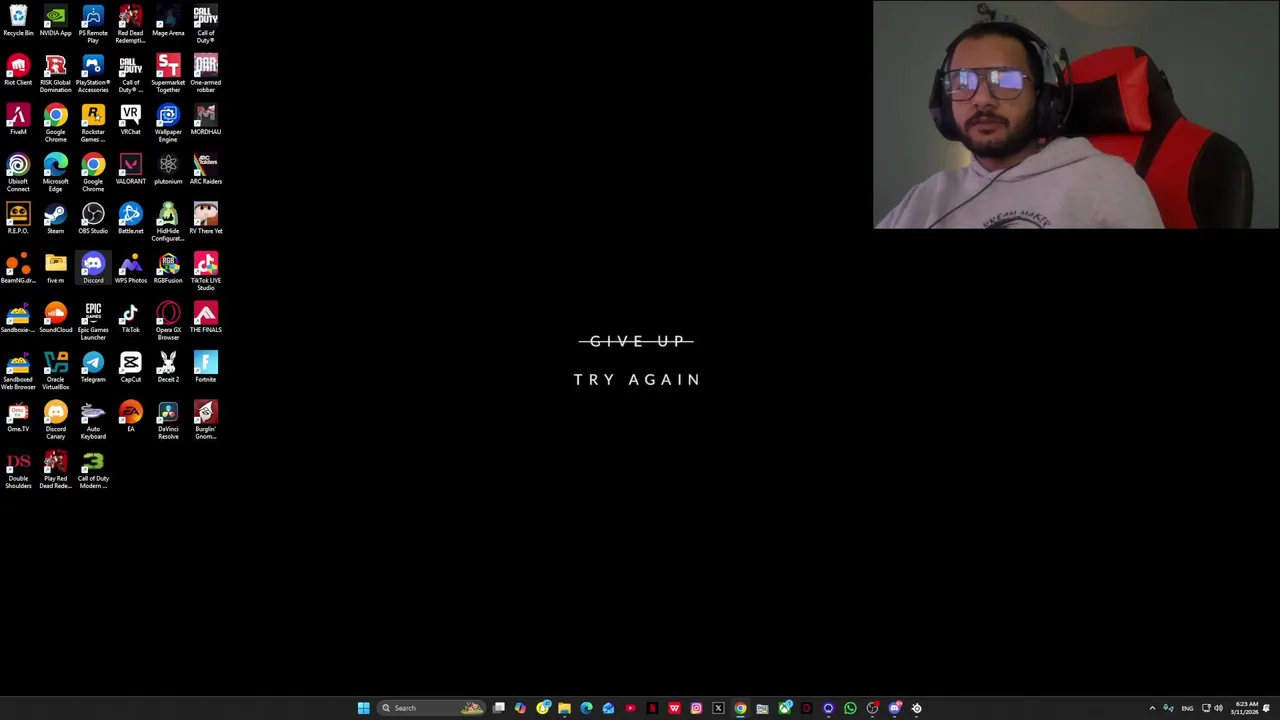
Task: Launch plutonium from the desktop
Action: tap(168, 170)
